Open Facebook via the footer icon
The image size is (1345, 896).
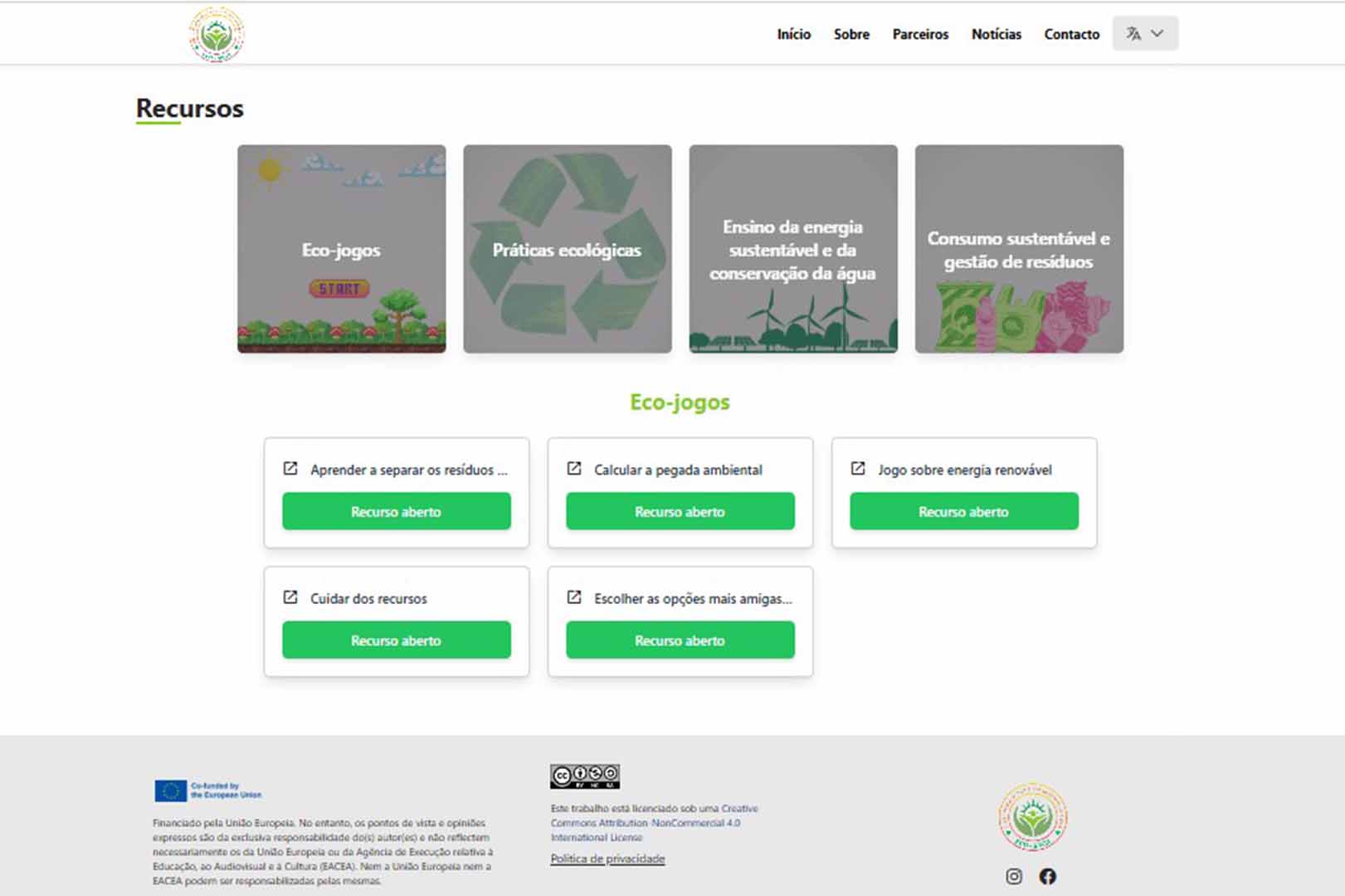tap(1047, 874)
